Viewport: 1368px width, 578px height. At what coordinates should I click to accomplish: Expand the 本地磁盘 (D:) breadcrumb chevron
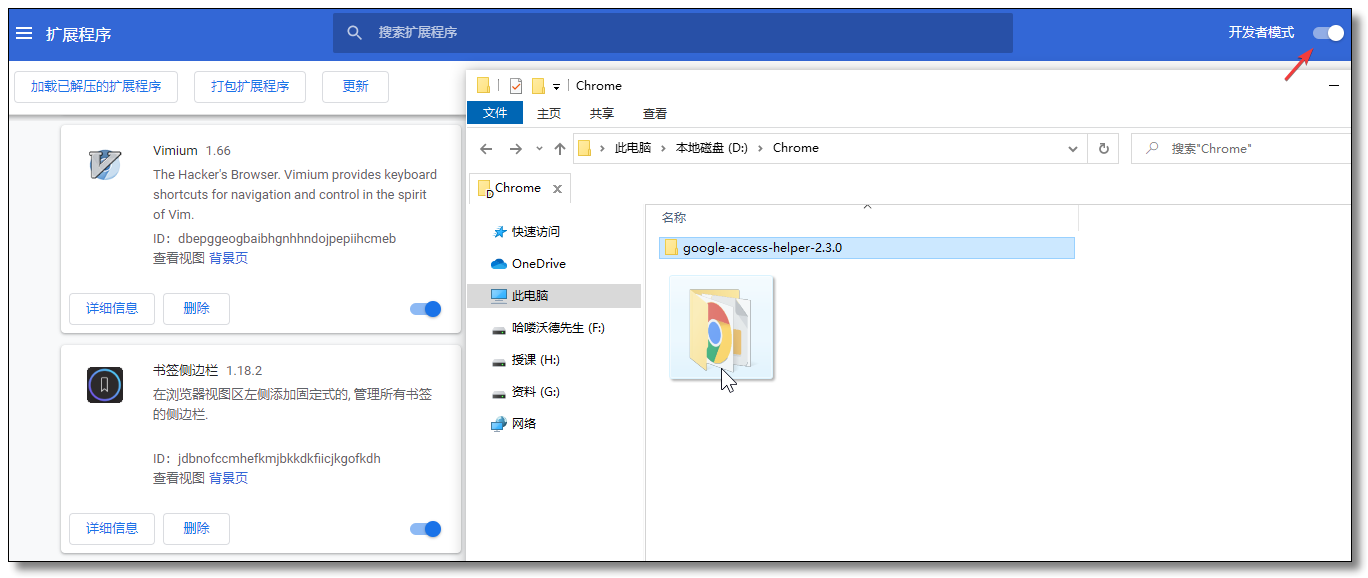(760, 148)
